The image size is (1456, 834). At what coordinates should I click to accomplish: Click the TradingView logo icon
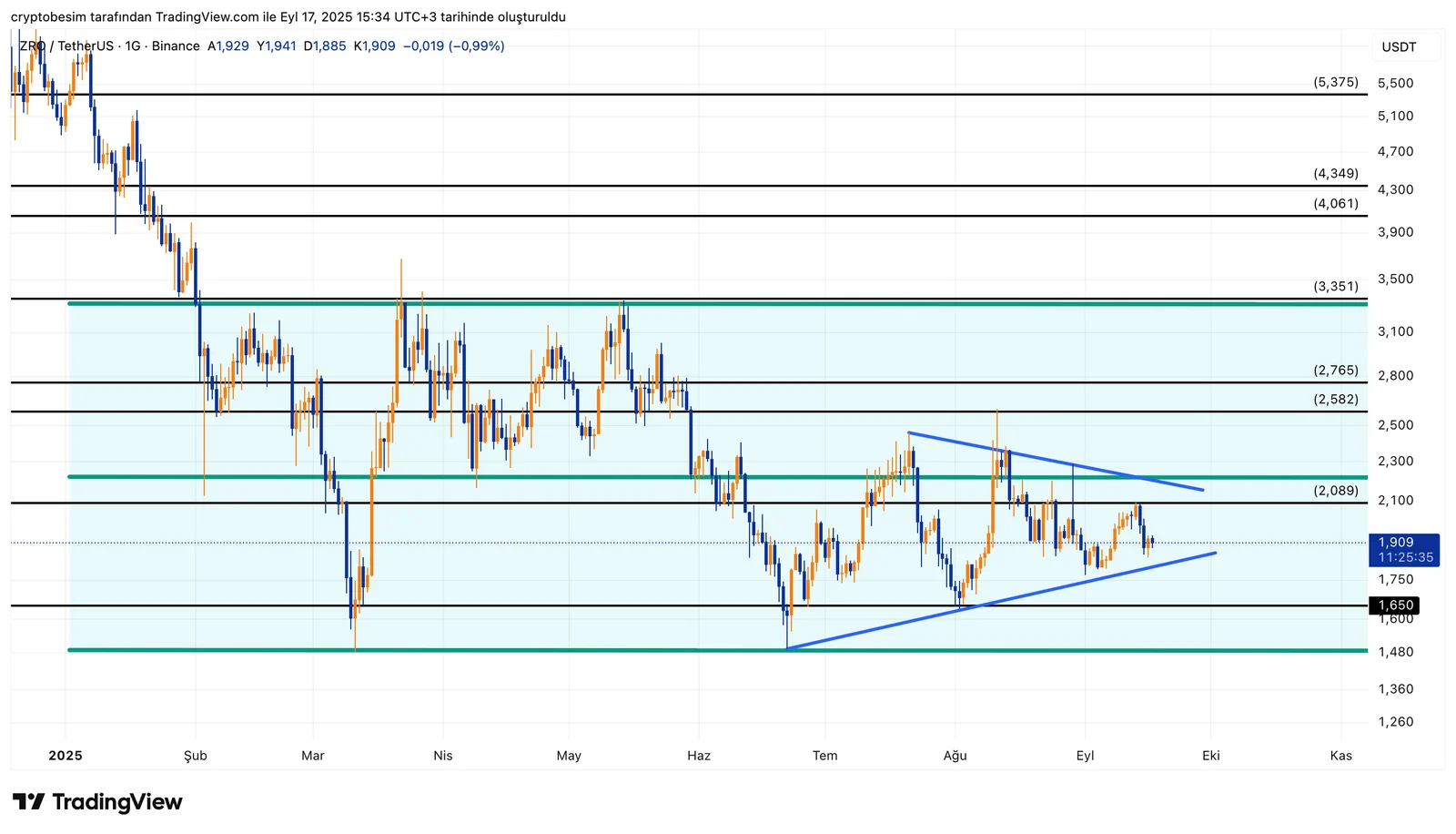tap(28, 802)
